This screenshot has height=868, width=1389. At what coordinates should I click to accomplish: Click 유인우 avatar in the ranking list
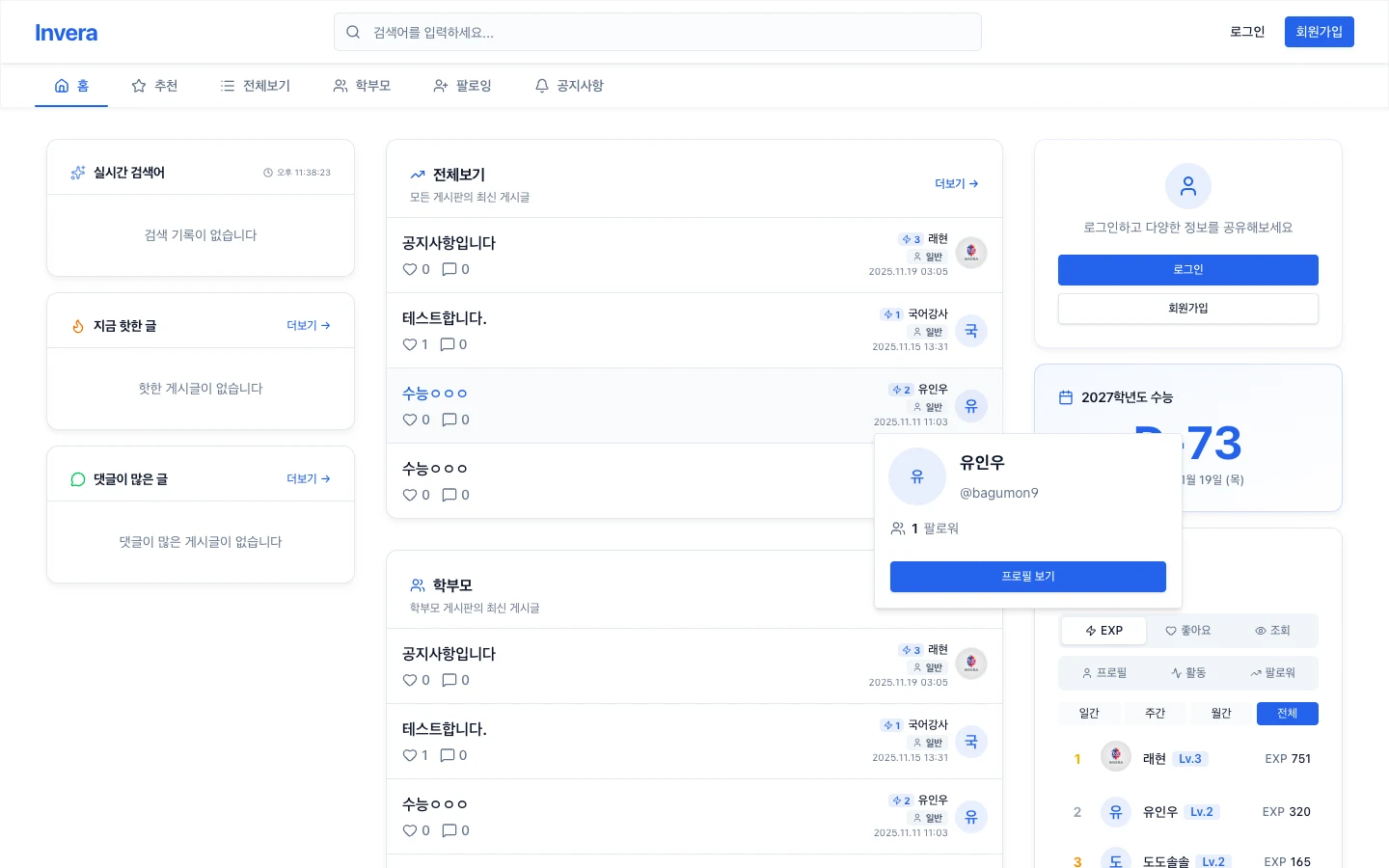pos(1116,812)
